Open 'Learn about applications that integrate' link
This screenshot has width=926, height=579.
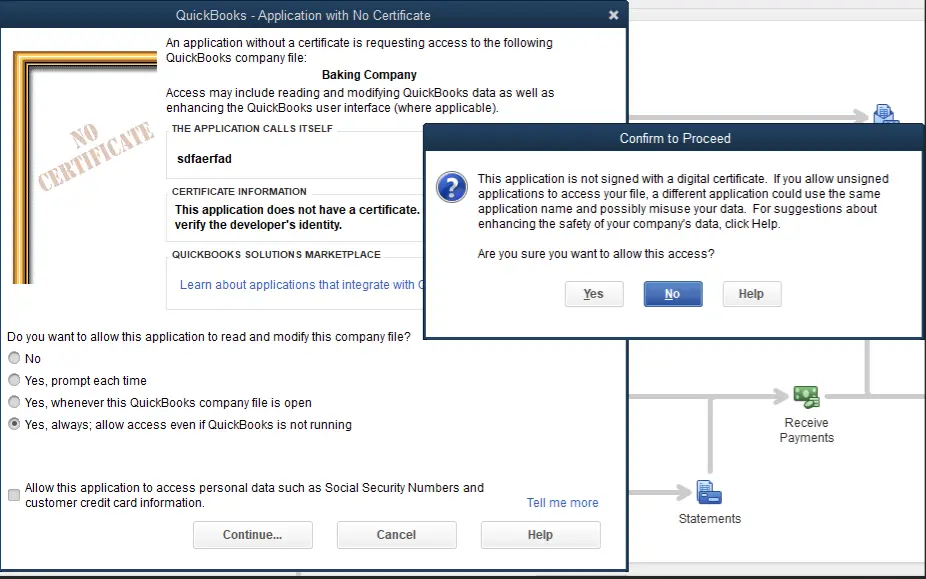pos(301,285)
